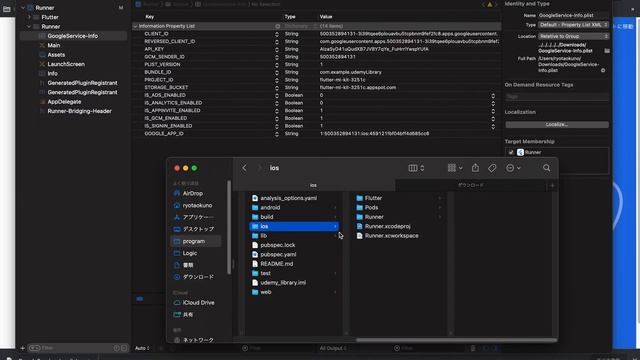Toggle IS_ADS_ENABLED boolean value stepper
The width and height of the screenshot is (640, 360).
click(x=493, y=96)
